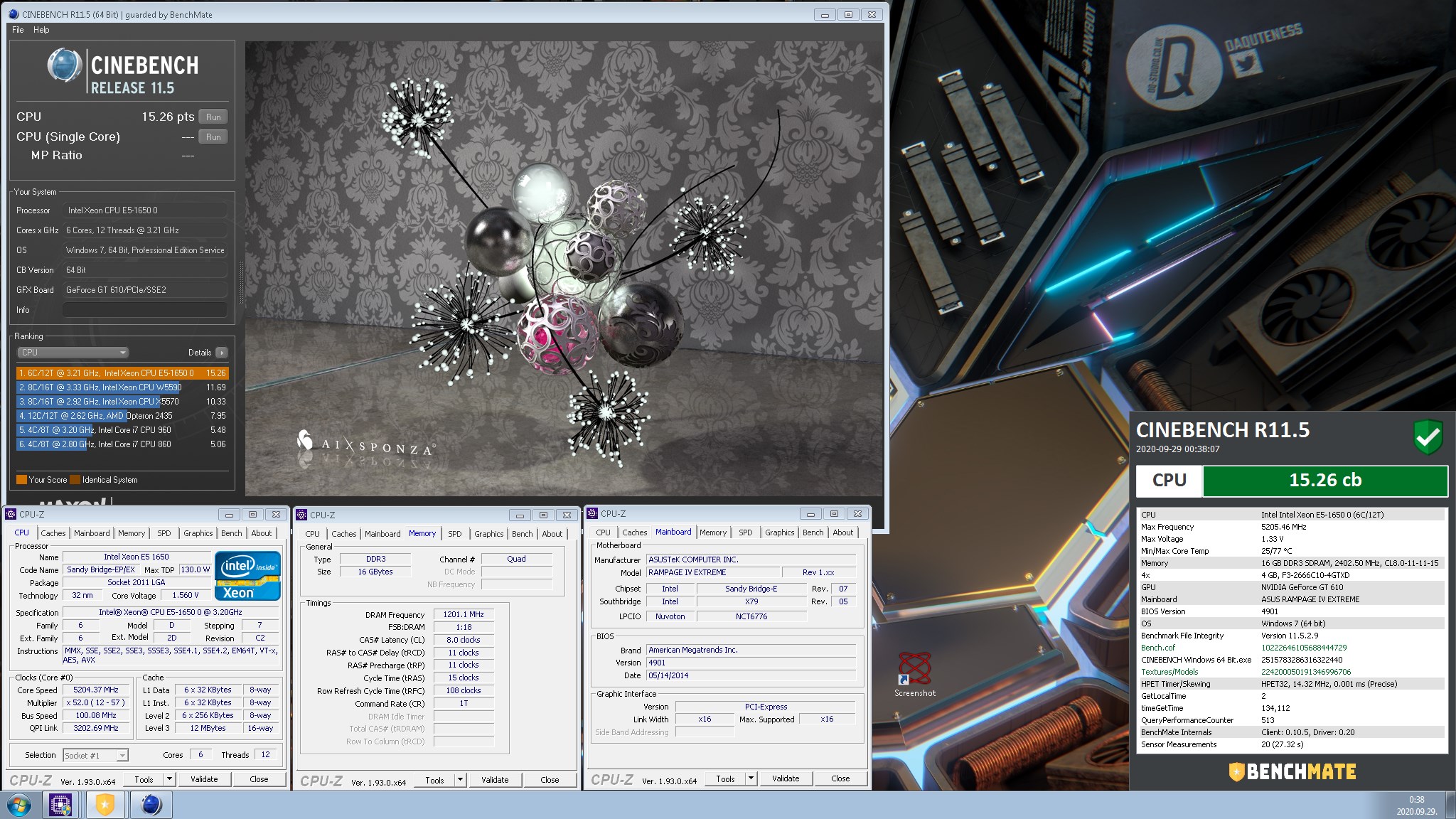Screen dimensions: 1456x819
Task: Open the BenchMate shield taskbar icon
Action: pyautogui.click(x=105, y=805)
